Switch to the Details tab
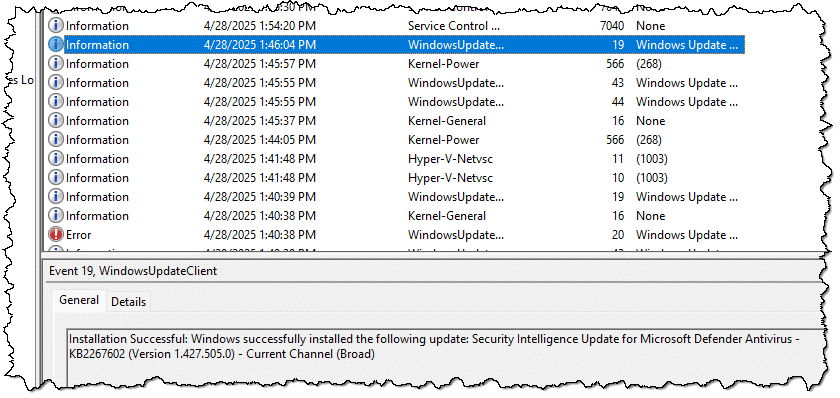 129,302
